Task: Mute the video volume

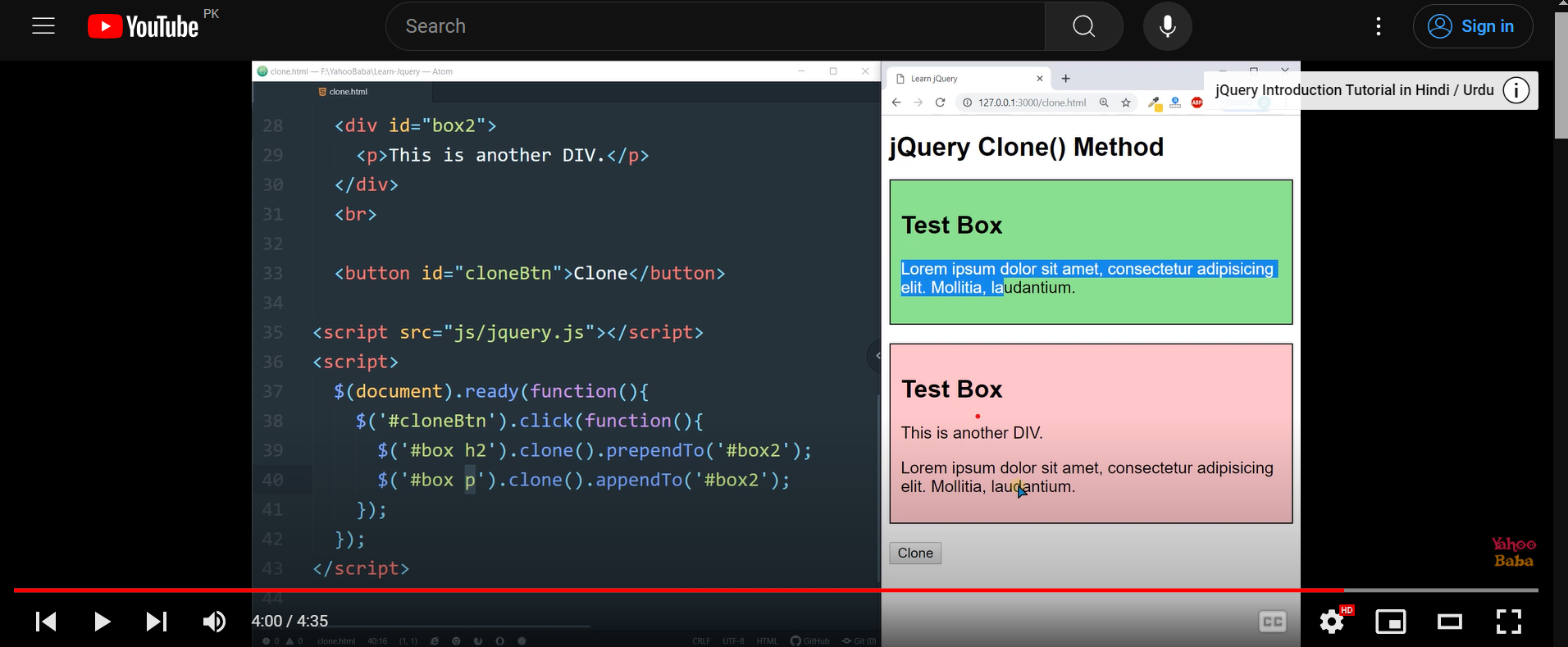Action: (x=214, y=622)
